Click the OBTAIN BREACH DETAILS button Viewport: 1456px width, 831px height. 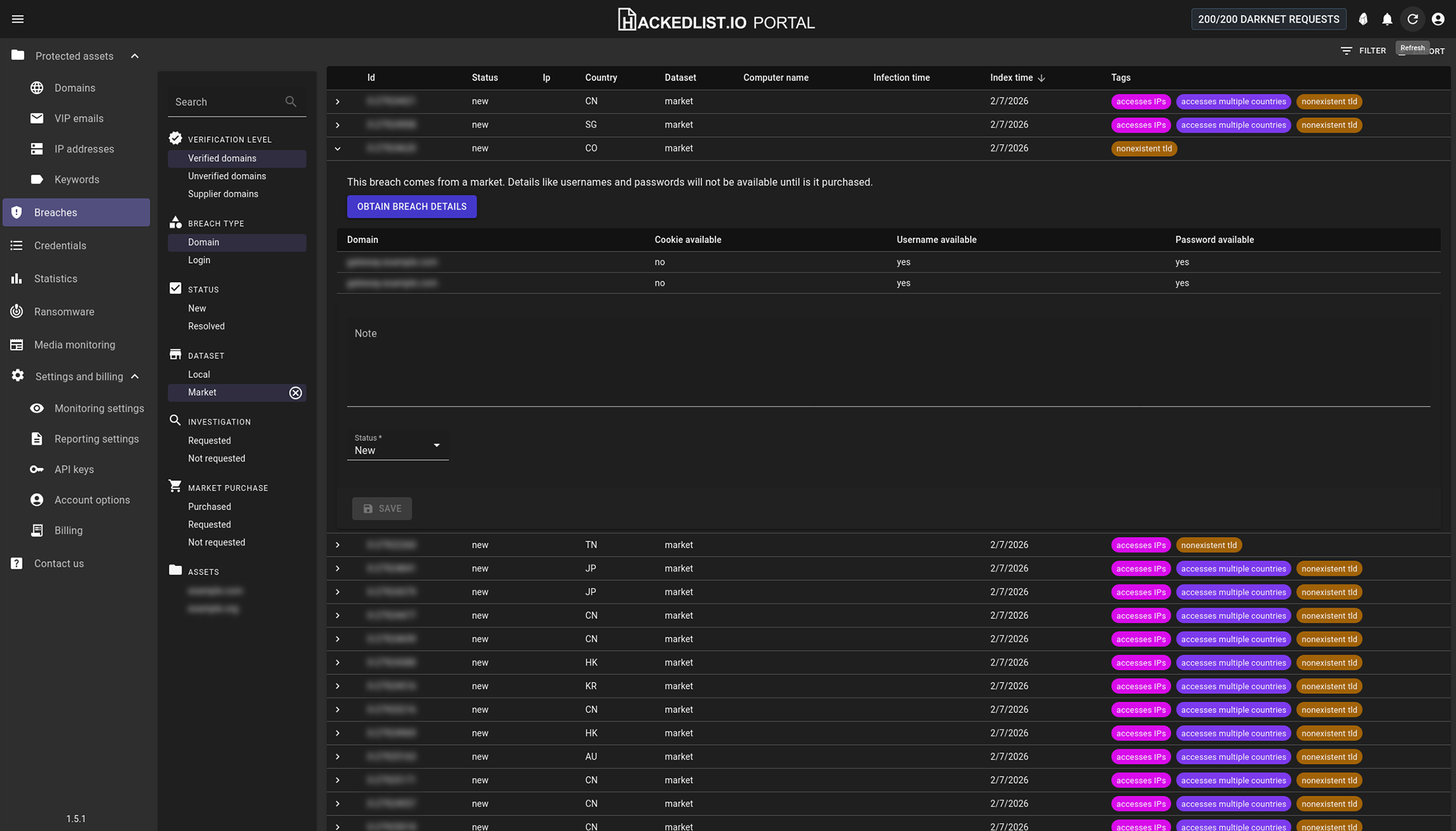(411, 206)
